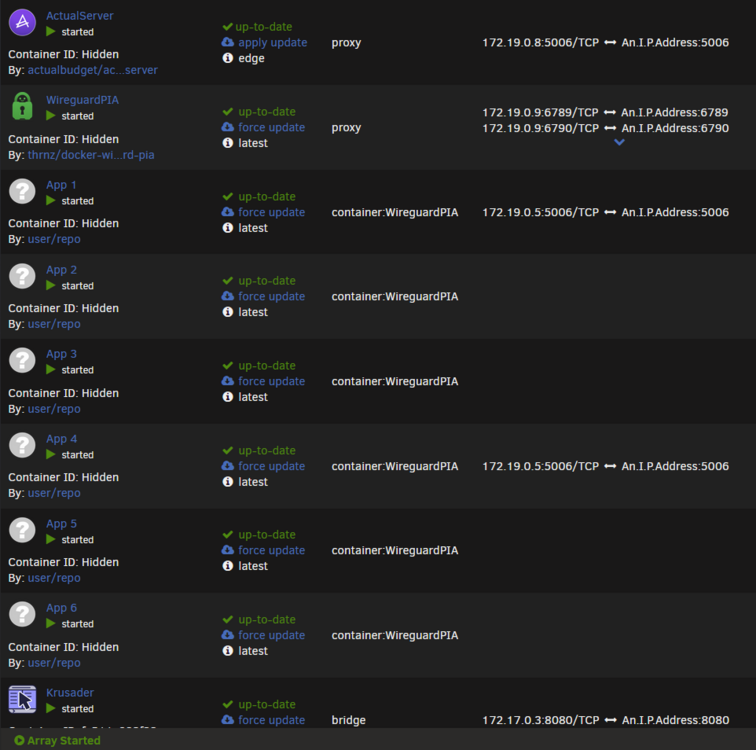Viewport: 756px width, 750px height.
Task: Open the Krusader container name link
Action: pos(70,693)
